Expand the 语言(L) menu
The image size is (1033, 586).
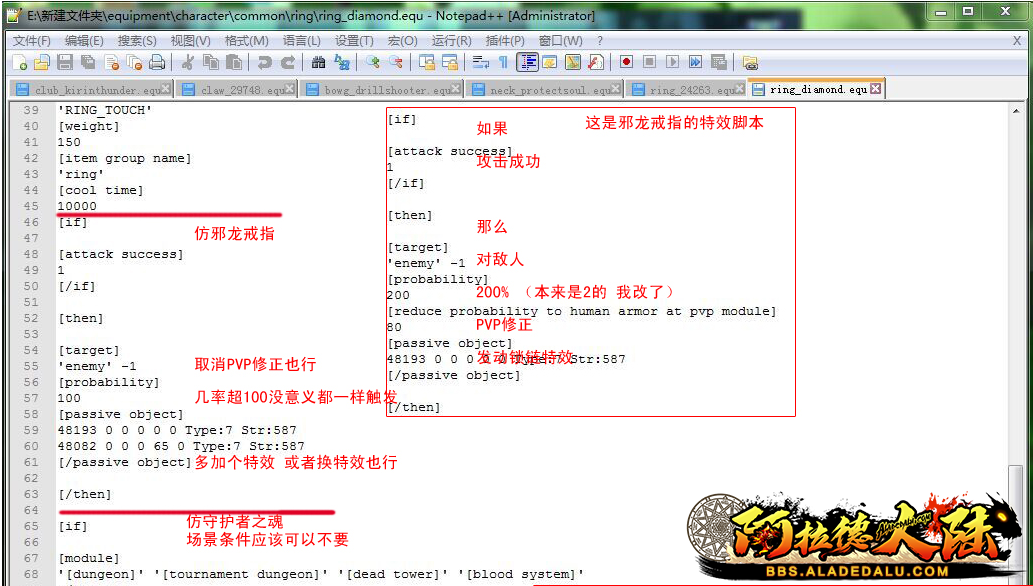[x=301, y=41]
